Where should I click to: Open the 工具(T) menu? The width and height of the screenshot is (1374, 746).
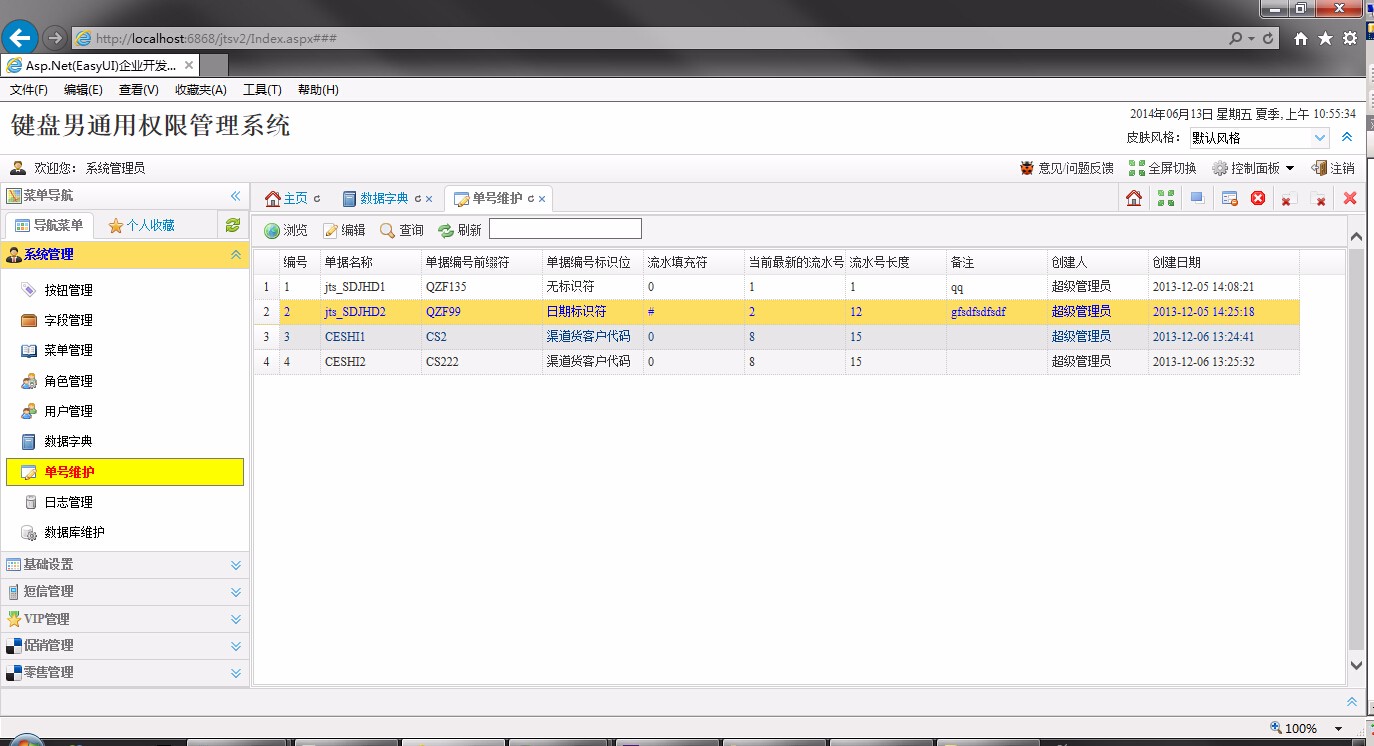[262, 89]
